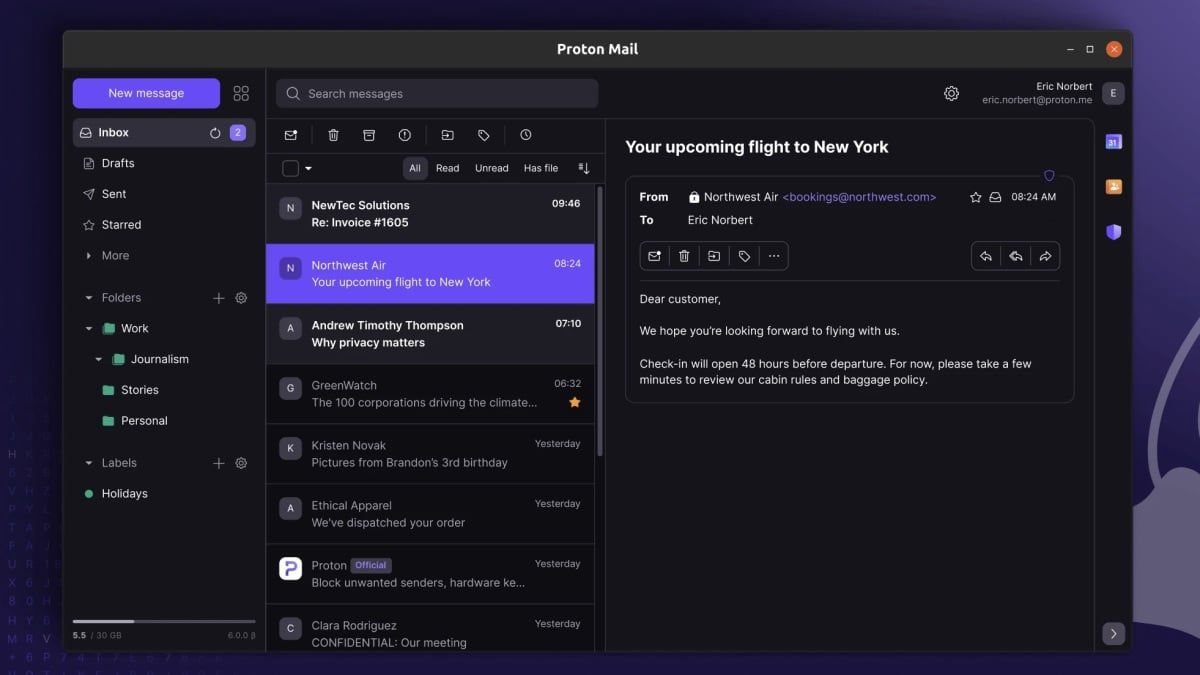The height and width of the screenshot is (675, 1200).
Task: Unstar the GreenWatch email
Action: point(575,402)
